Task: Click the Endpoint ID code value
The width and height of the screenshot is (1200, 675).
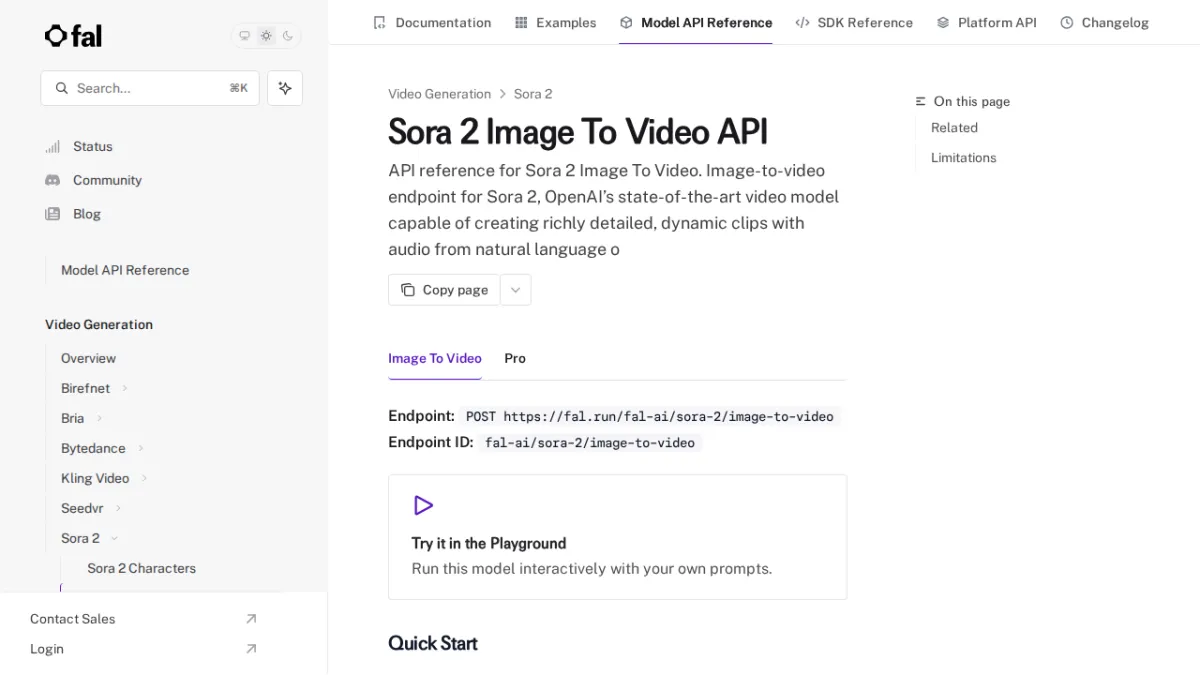Action: (x=590, y=442)
